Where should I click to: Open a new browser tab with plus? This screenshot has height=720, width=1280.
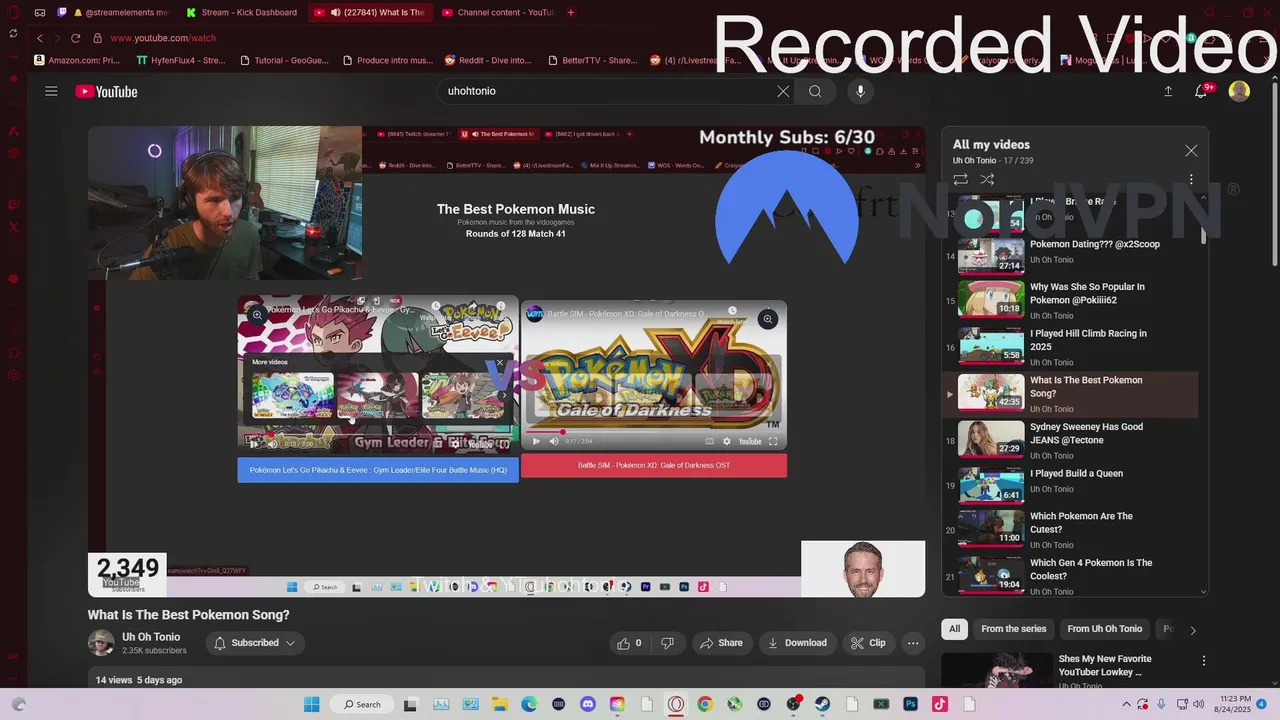[x=571, y=12]
